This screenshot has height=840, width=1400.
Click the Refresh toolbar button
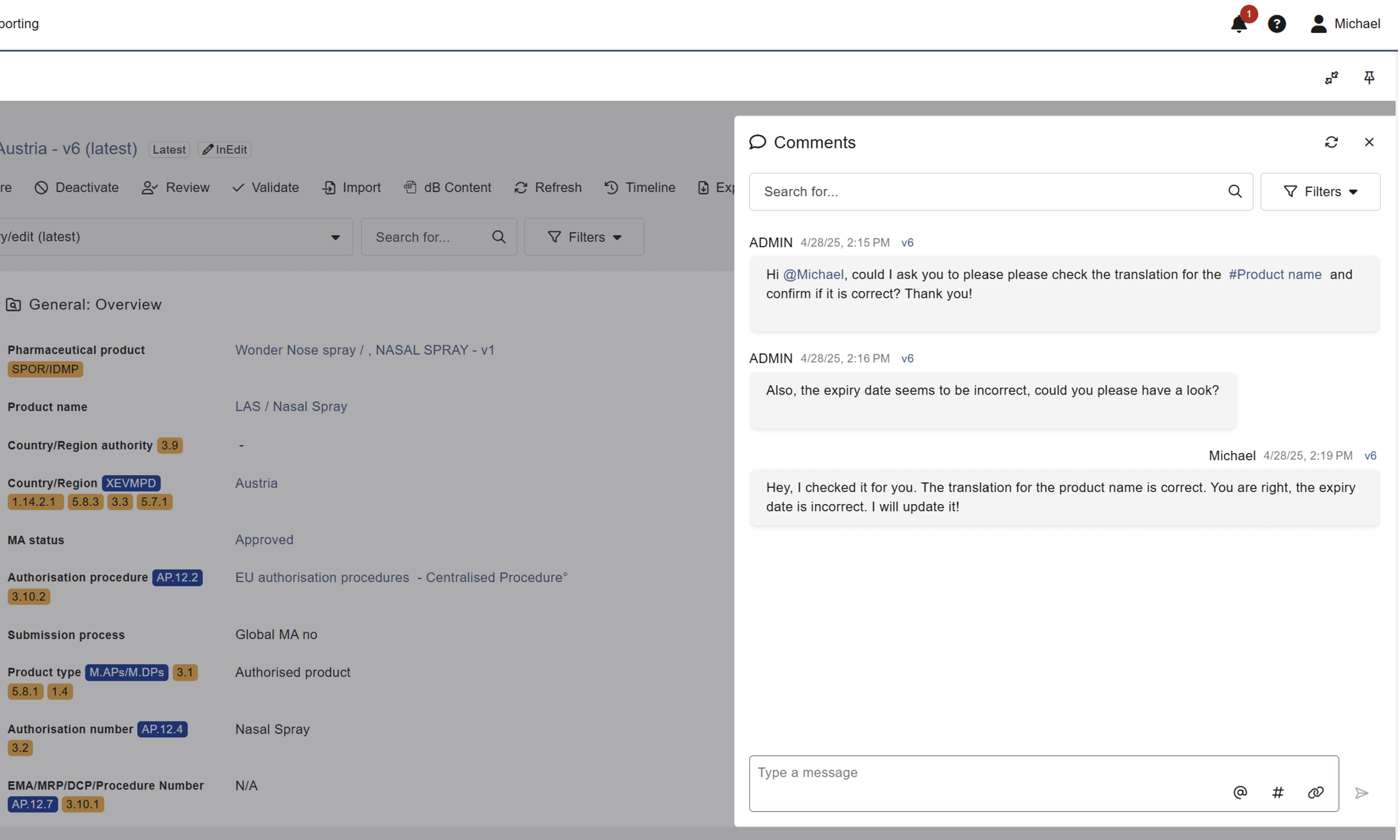pyautogui.click(x=548, y=187)
